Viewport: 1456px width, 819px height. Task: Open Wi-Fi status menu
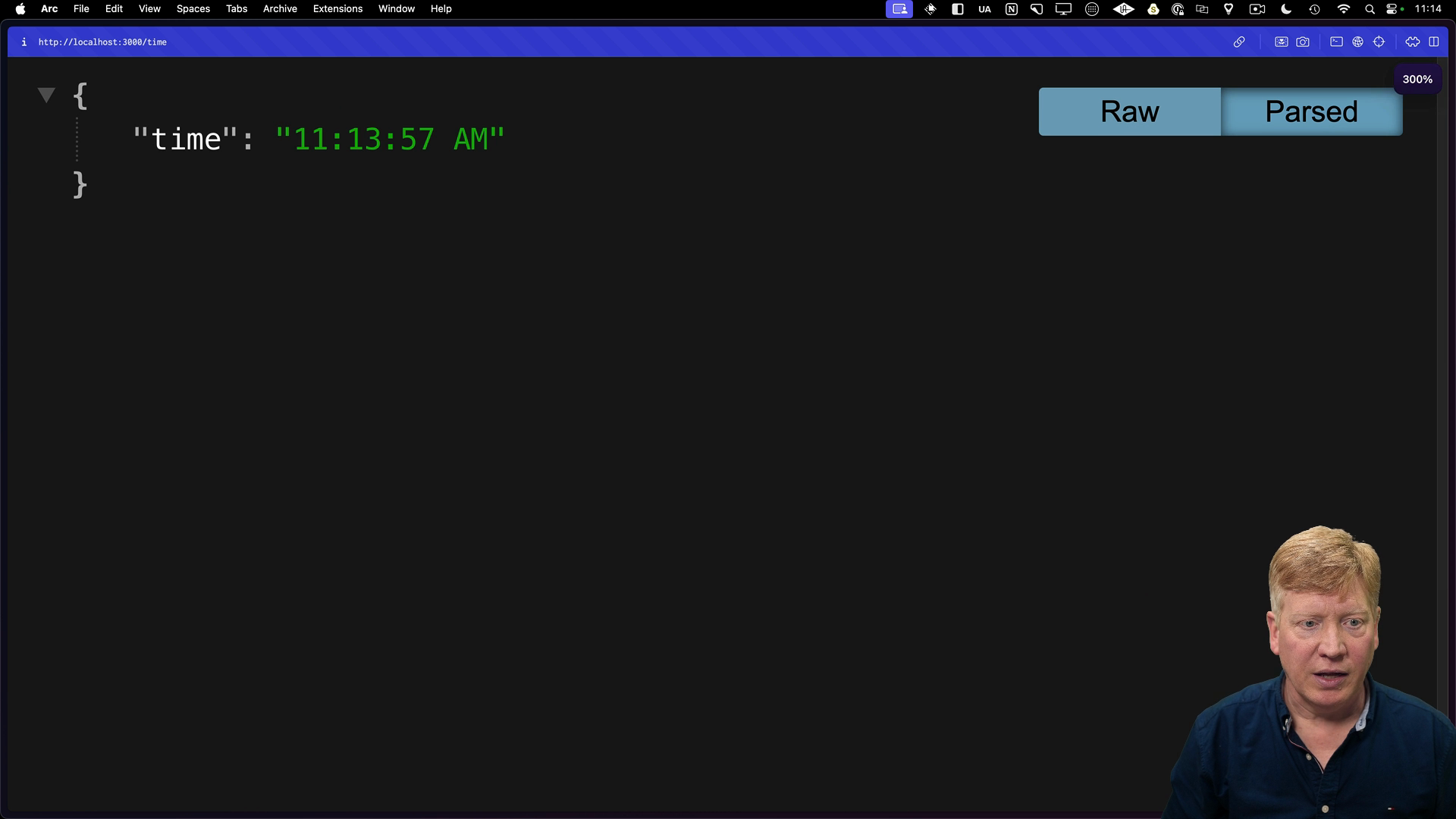[x=1343, y=9]
